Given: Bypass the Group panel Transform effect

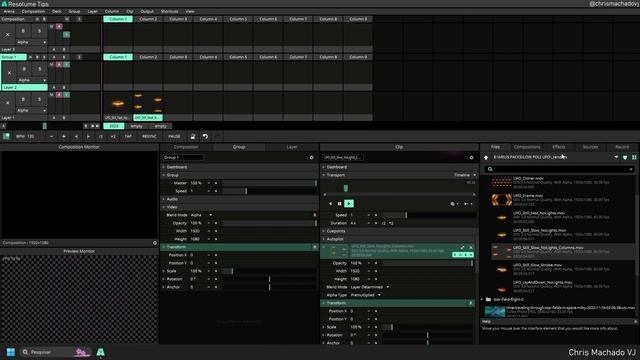Looking at the screenshot, I should (x=315, y=247).
